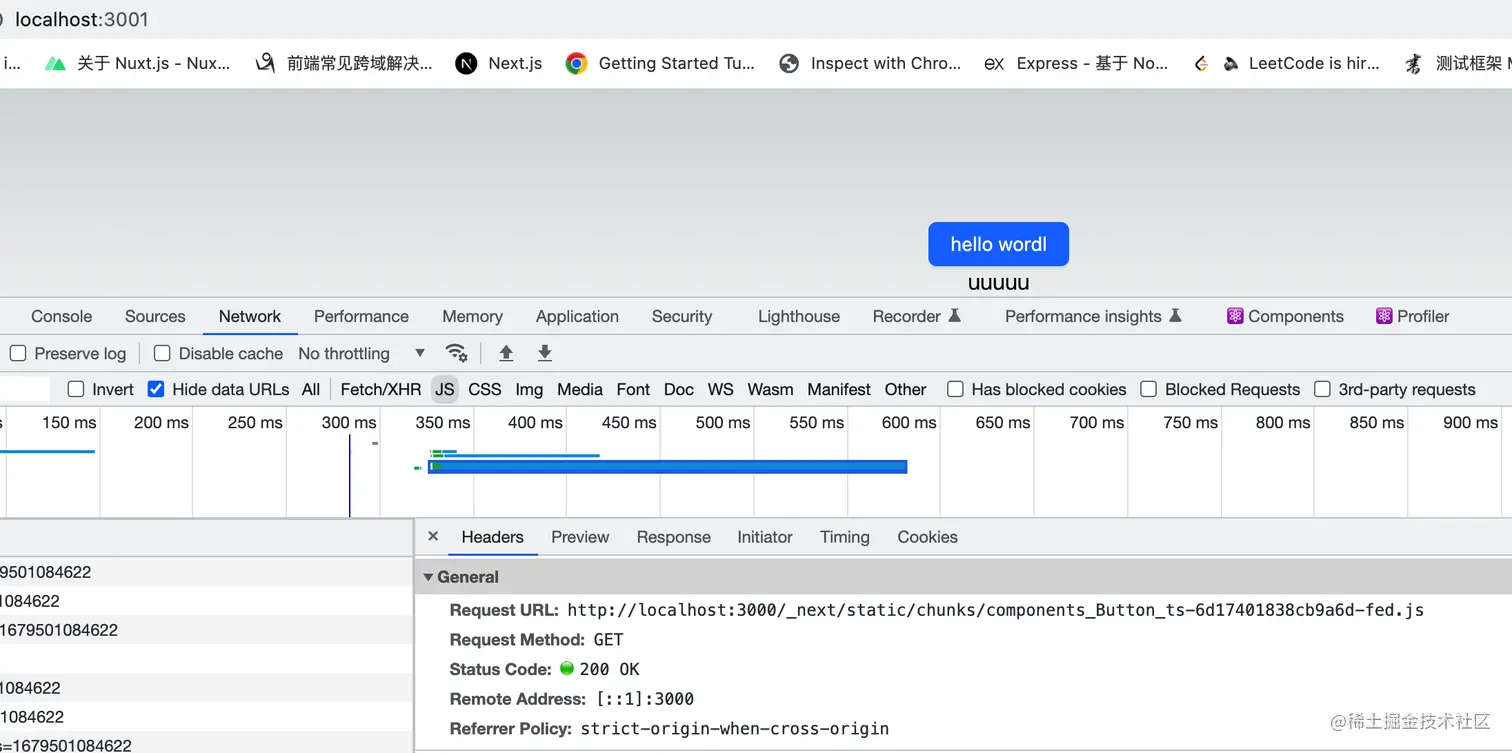Open the Nuxt.js bookmark

click(138, 63)
